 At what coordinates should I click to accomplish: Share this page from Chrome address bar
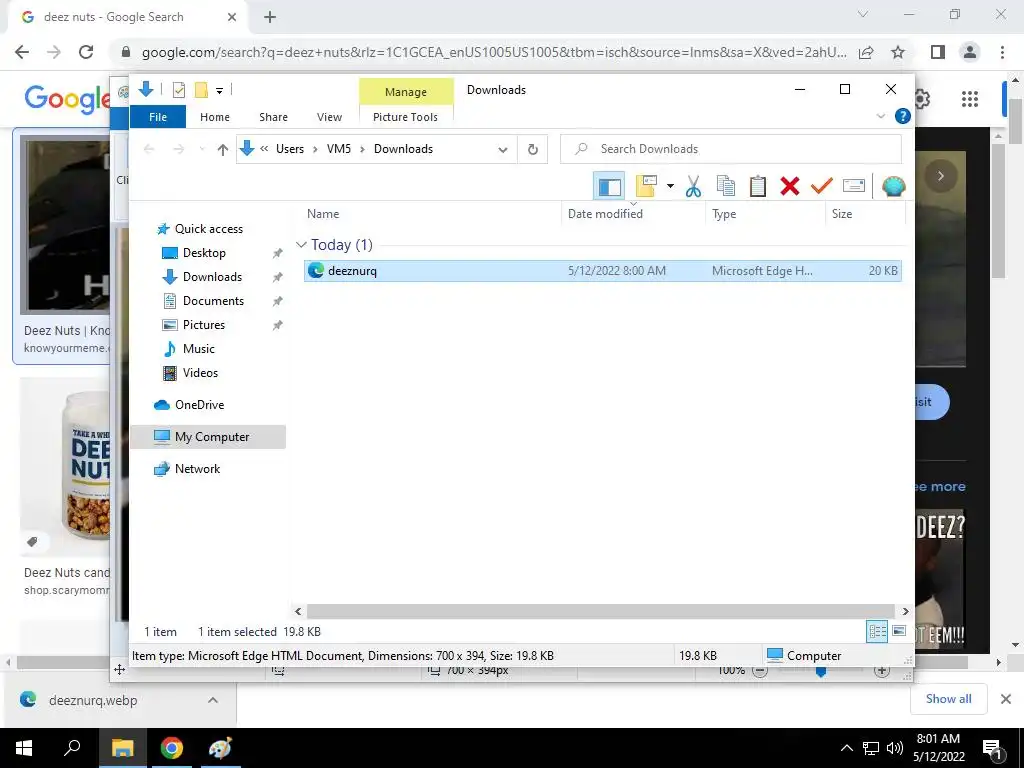[866, 52]
